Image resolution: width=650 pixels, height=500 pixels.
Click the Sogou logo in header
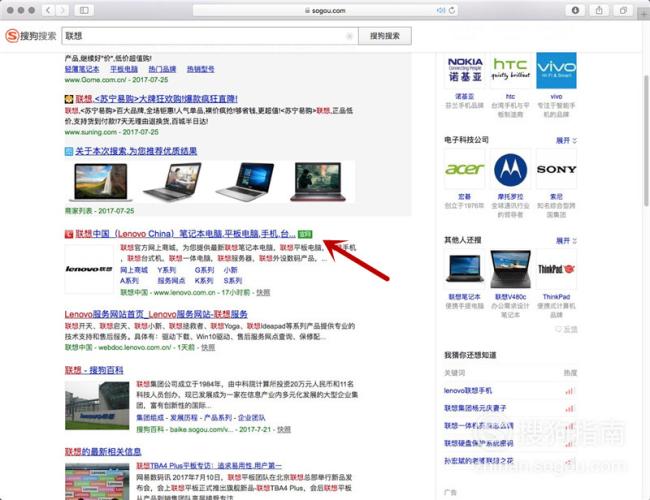tap(30, 36)
